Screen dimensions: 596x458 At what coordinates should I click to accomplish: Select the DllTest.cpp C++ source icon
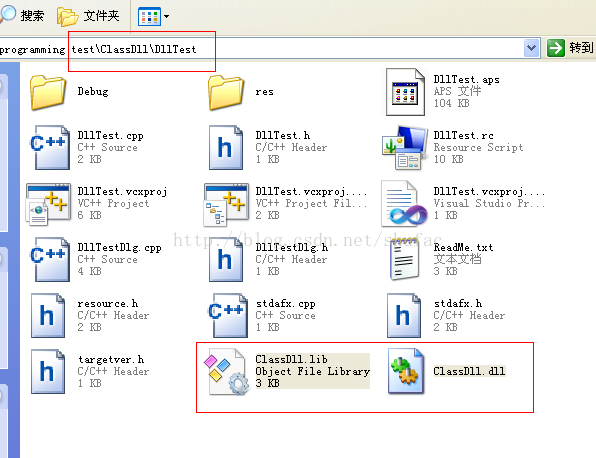[50, 147]
